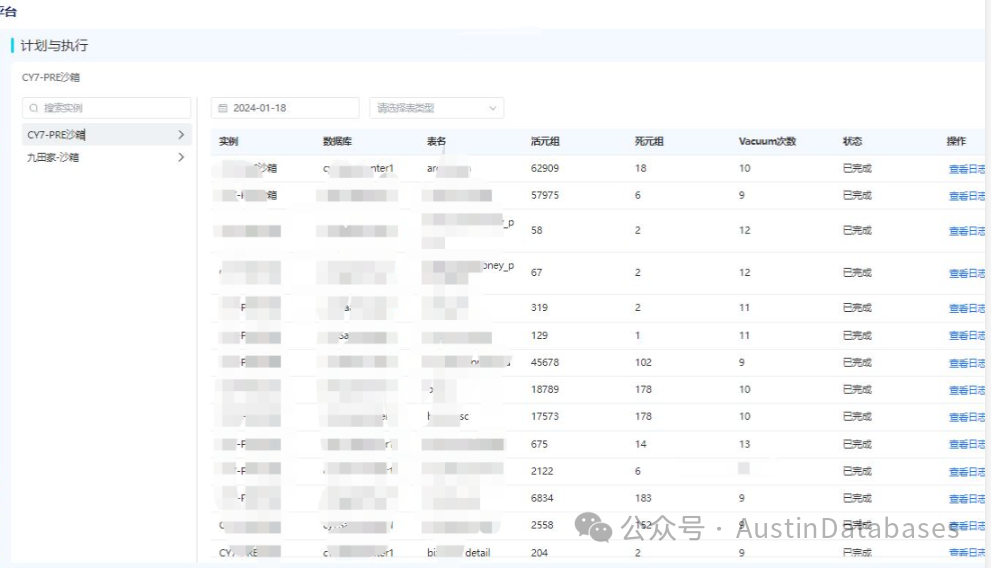Click the 死元组 column header
This screenshot has width=991, height=568.
tap(649, 142)
